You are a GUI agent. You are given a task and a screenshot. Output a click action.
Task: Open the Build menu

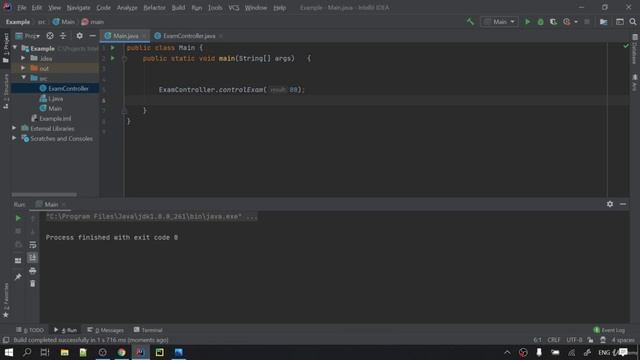click(x=178, y=8)
